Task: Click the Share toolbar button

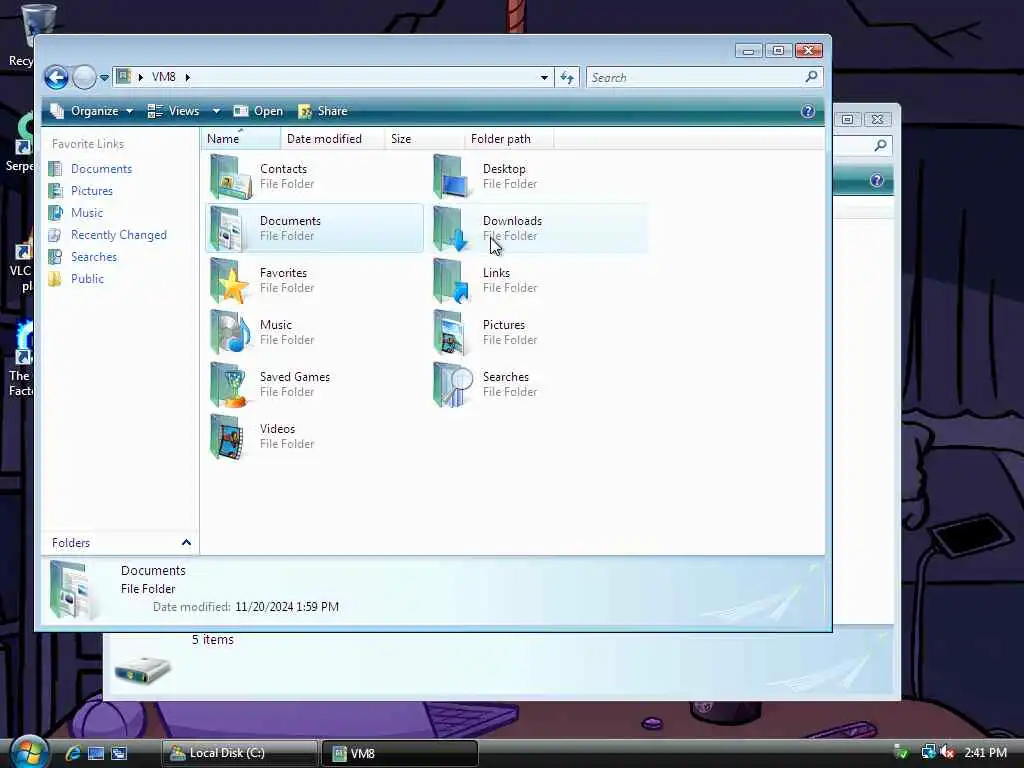Action: point(323,111)
